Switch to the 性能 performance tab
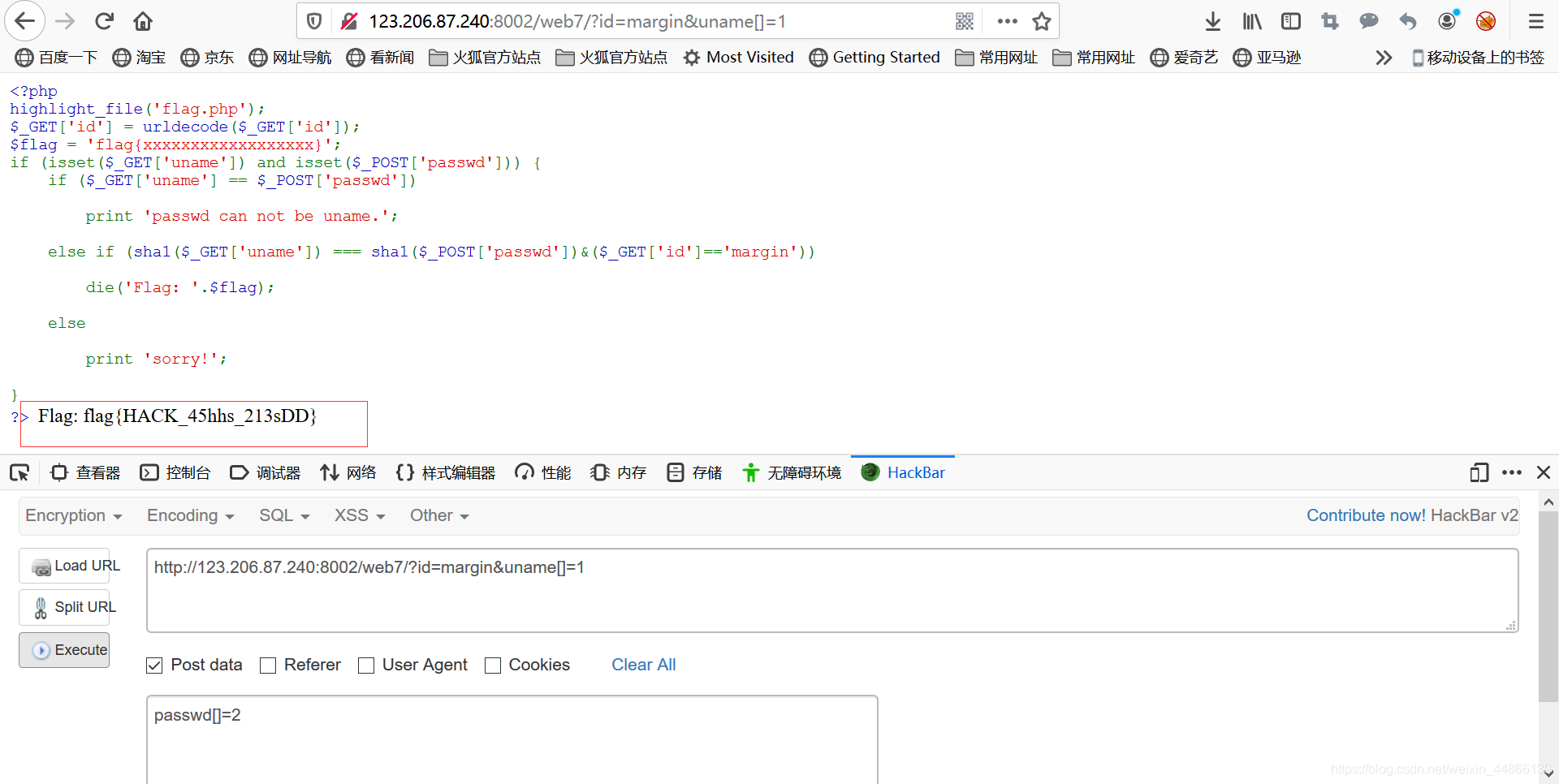Screen dimensions: 1559x784 543,472
